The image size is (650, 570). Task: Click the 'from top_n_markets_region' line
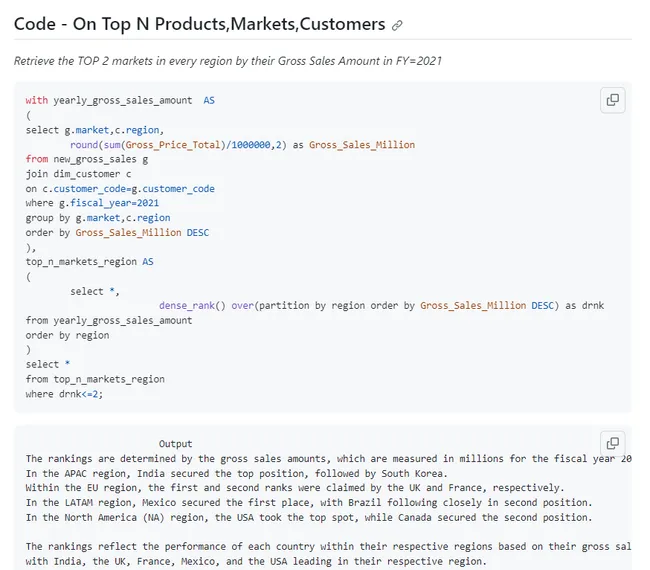(x=95, y=379)
